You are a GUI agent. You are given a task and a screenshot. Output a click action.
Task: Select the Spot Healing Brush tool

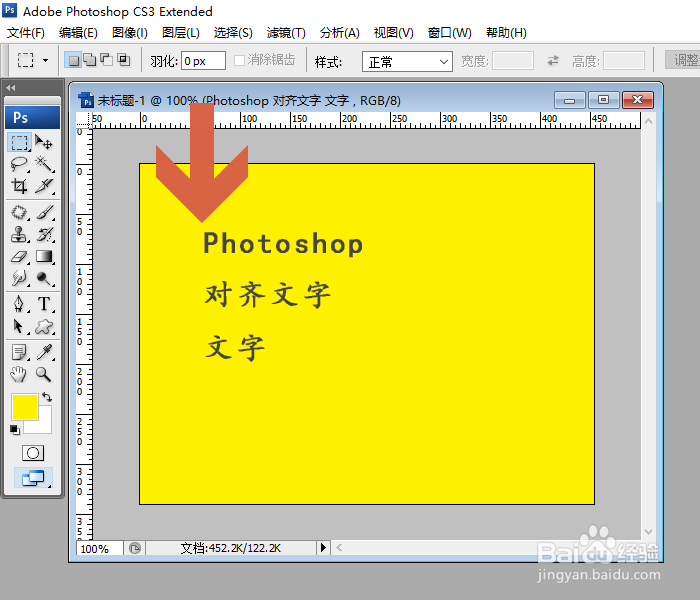point(19,212)
